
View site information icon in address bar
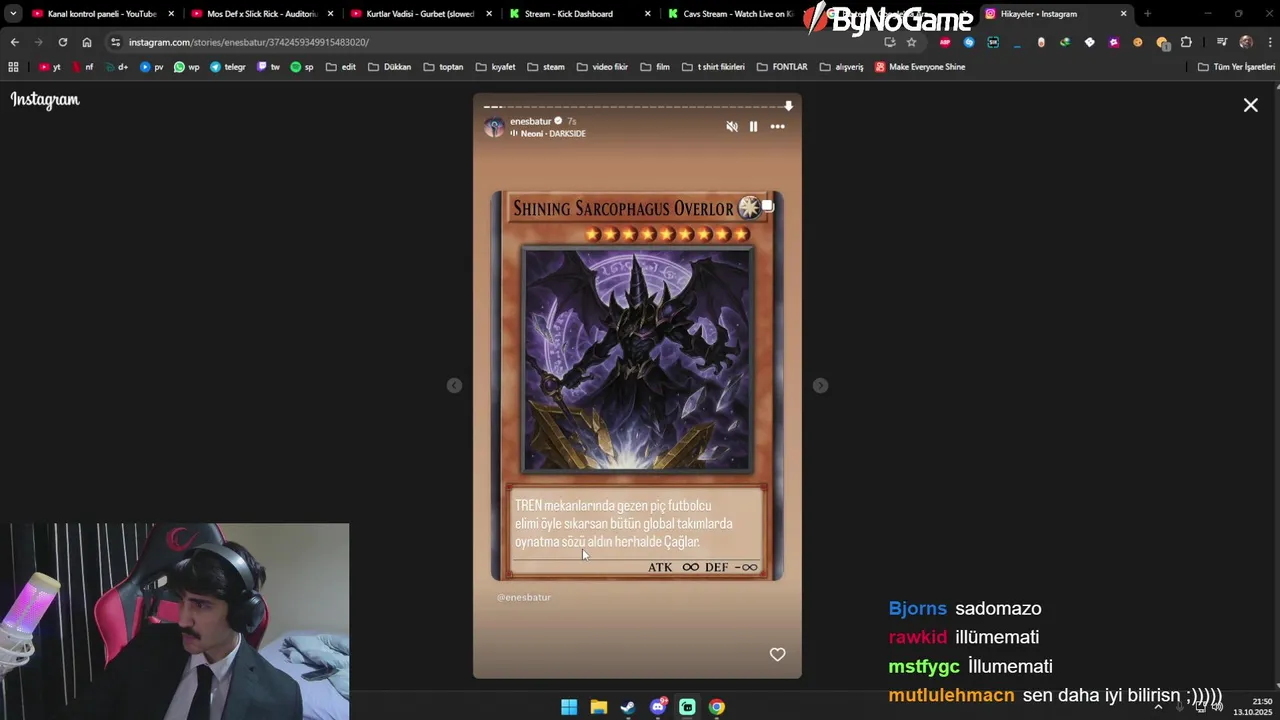pos(115,42)
